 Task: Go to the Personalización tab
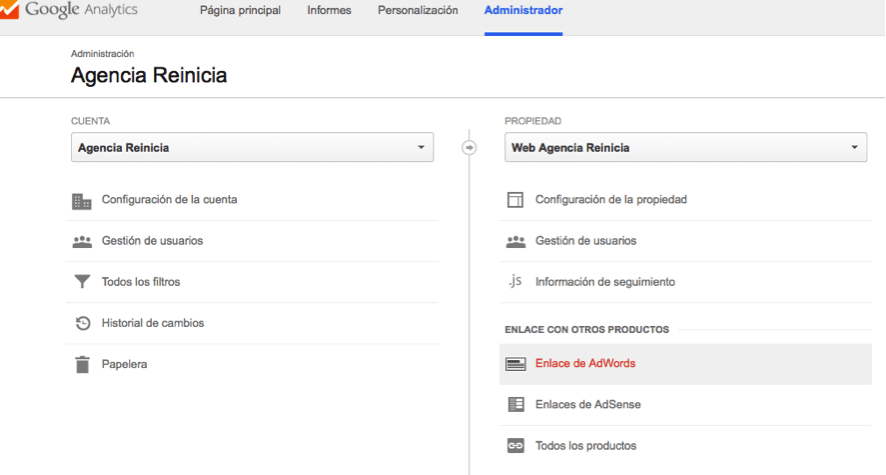pyautogui.click(x=418, y=10)
